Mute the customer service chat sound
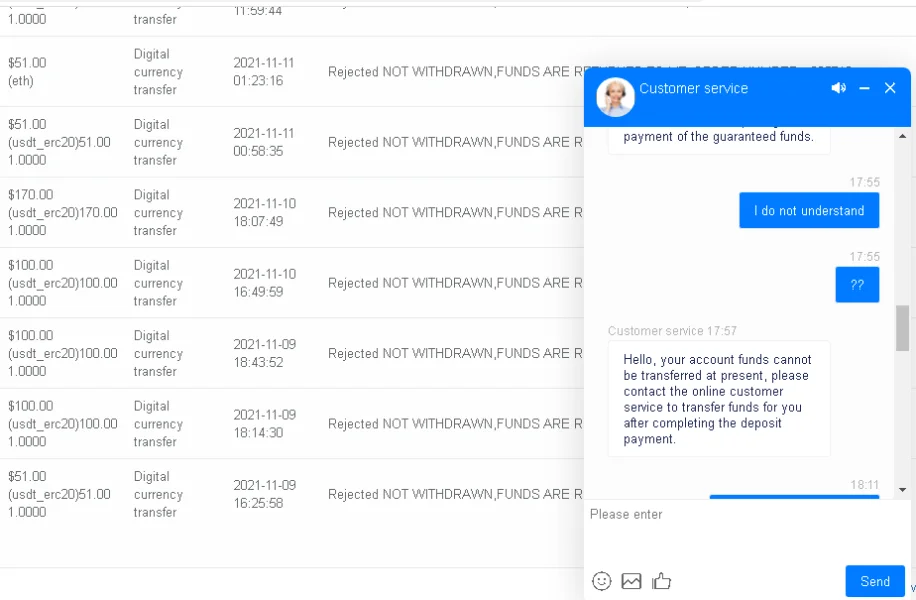The height and width of the screenshot is (600, 916). pyautogui.click(x=838, y=88)
